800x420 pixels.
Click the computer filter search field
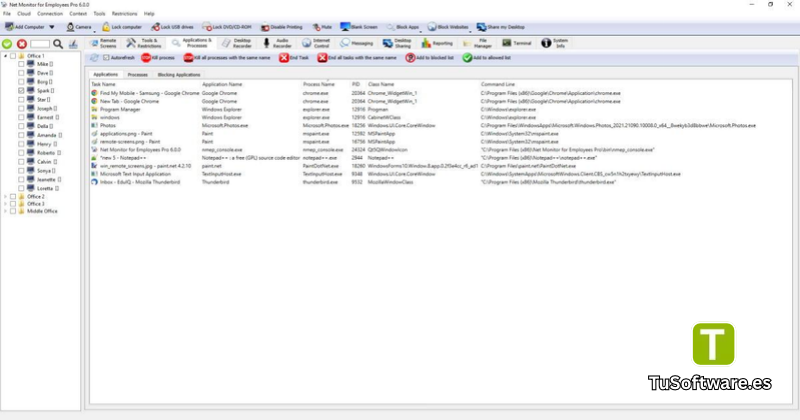[40, 44]
